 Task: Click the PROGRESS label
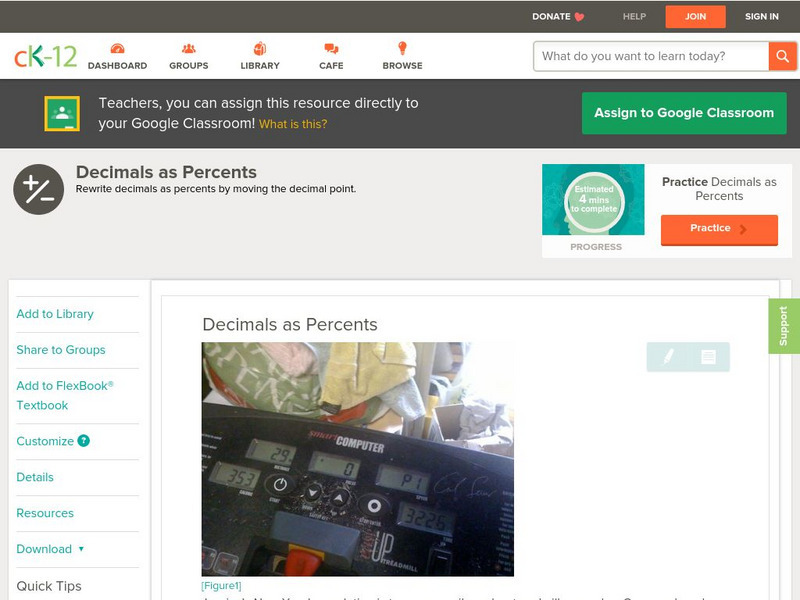click(x=596, y=247)
